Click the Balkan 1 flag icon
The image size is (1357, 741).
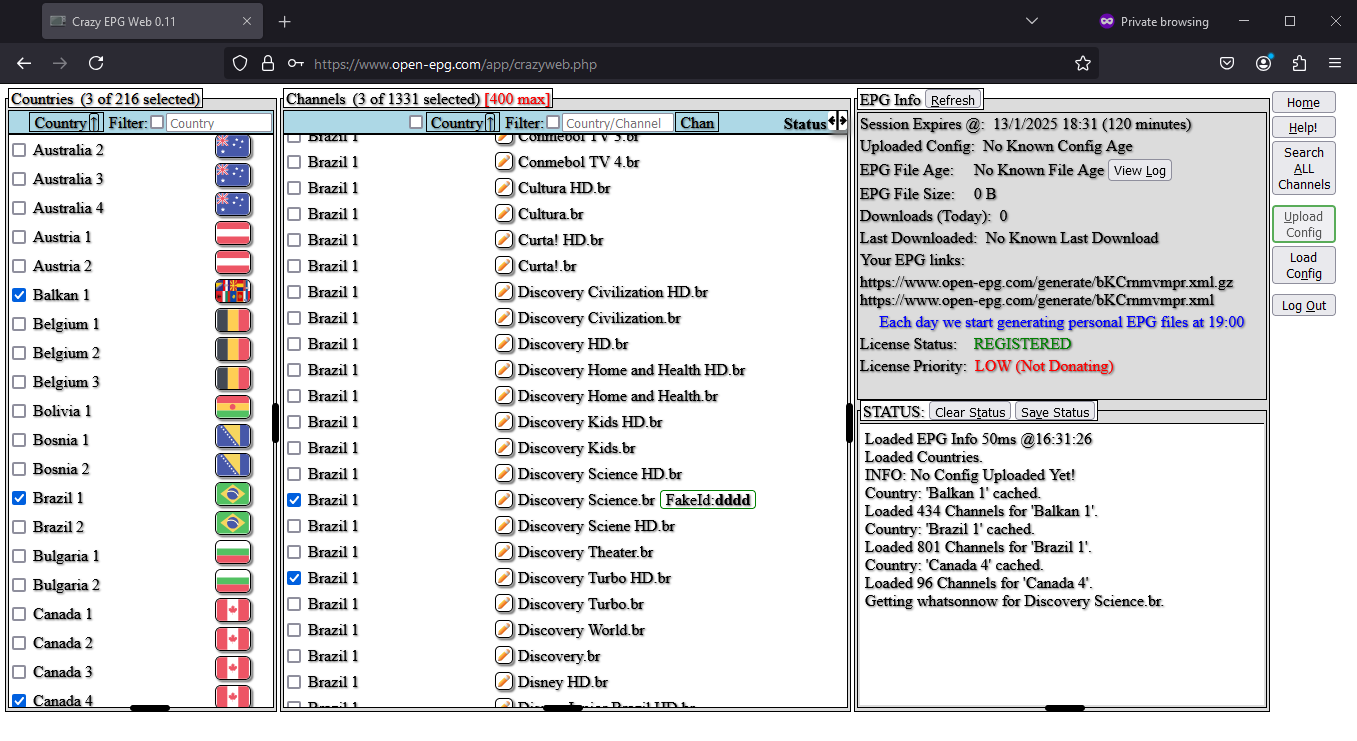pyautogui.click(x=233, y=293)
